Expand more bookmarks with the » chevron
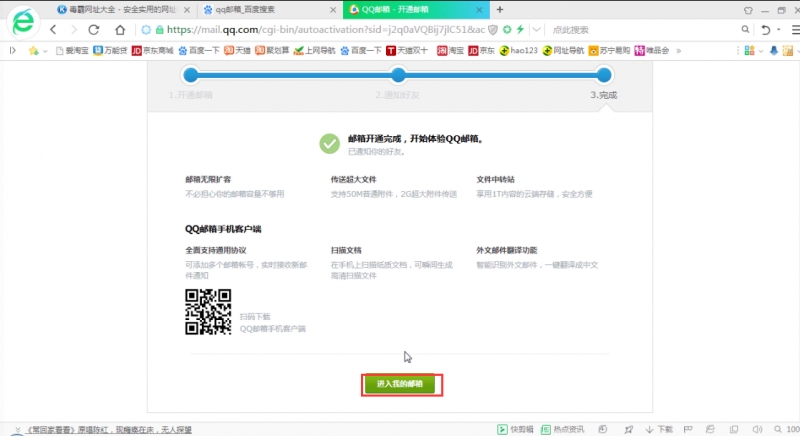The width and height of the screenshot is (800, 436). pyautogui.click(x=679, y=50)
